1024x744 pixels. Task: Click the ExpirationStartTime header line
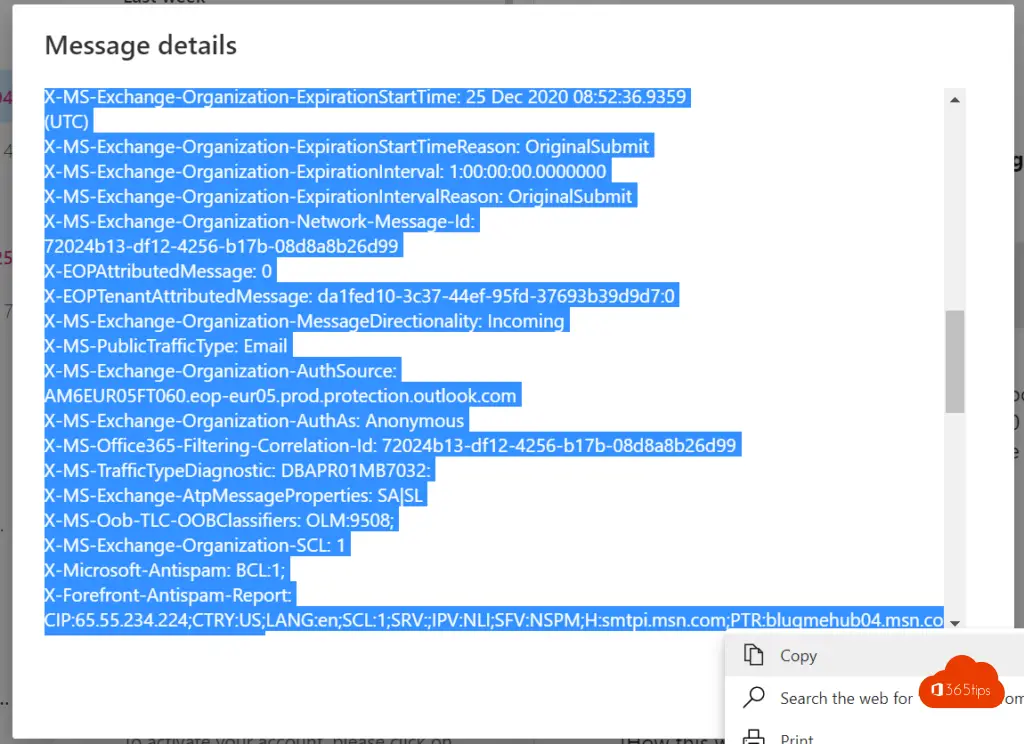click(365, 97)
